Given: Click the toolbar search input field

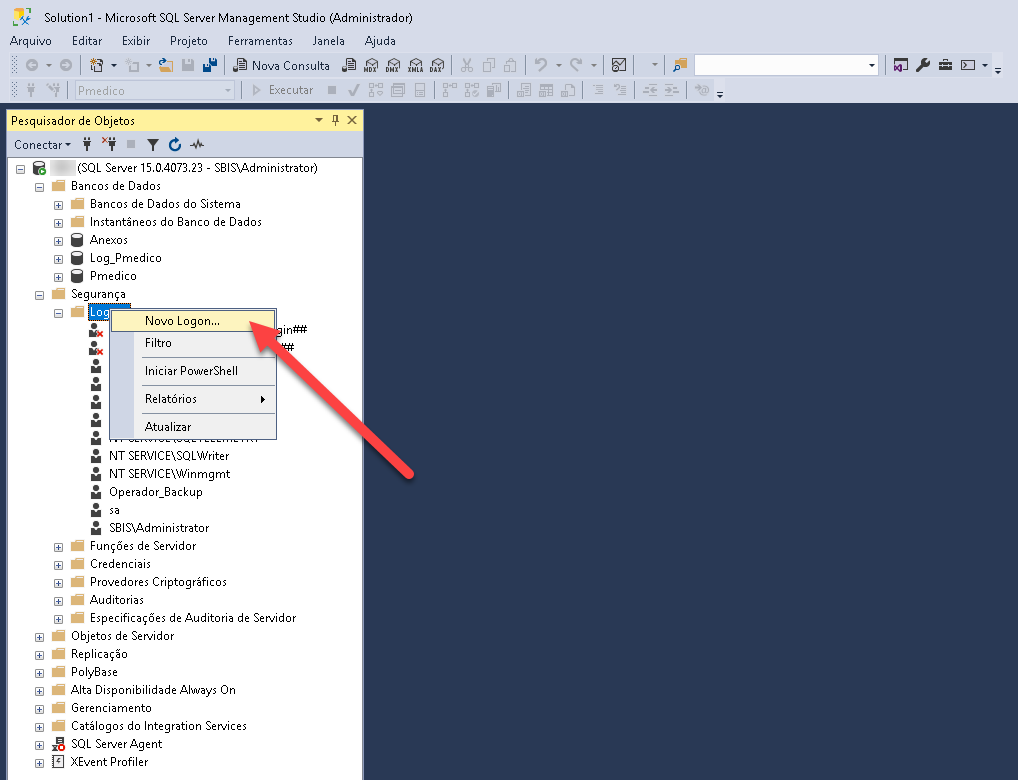Looking at the screenshot, I should click(x=780, y=65).
